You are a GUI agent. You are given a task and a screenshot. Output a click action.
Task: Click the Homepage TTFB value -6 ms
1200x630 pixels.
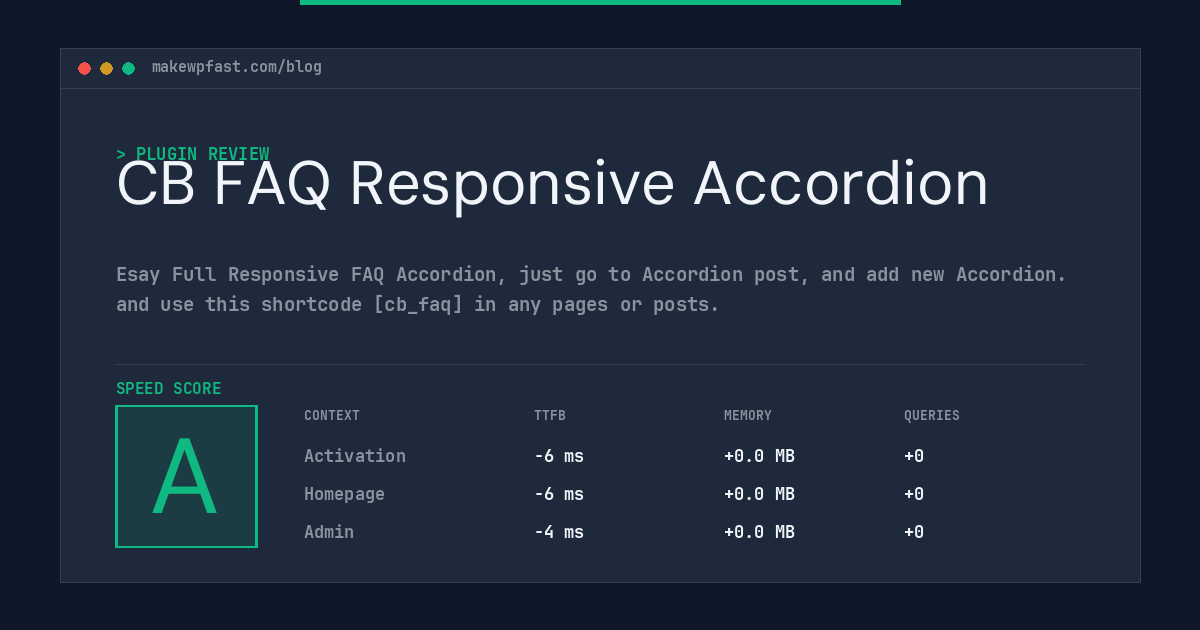pos(559,494)
